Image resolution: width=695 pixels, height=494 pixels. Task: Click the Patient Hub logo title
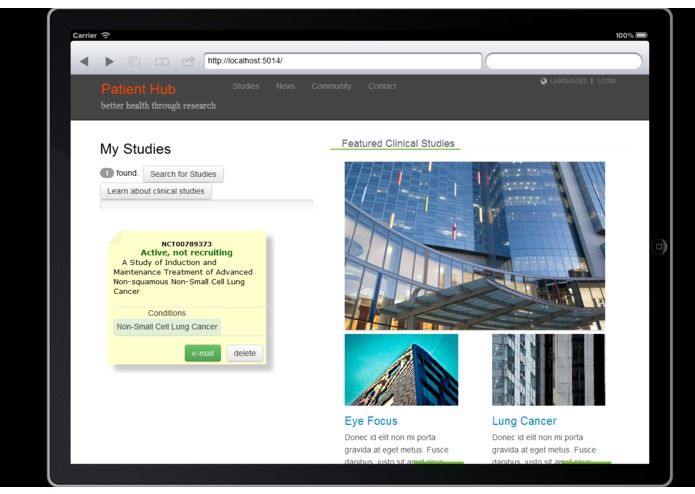[138, 89]
